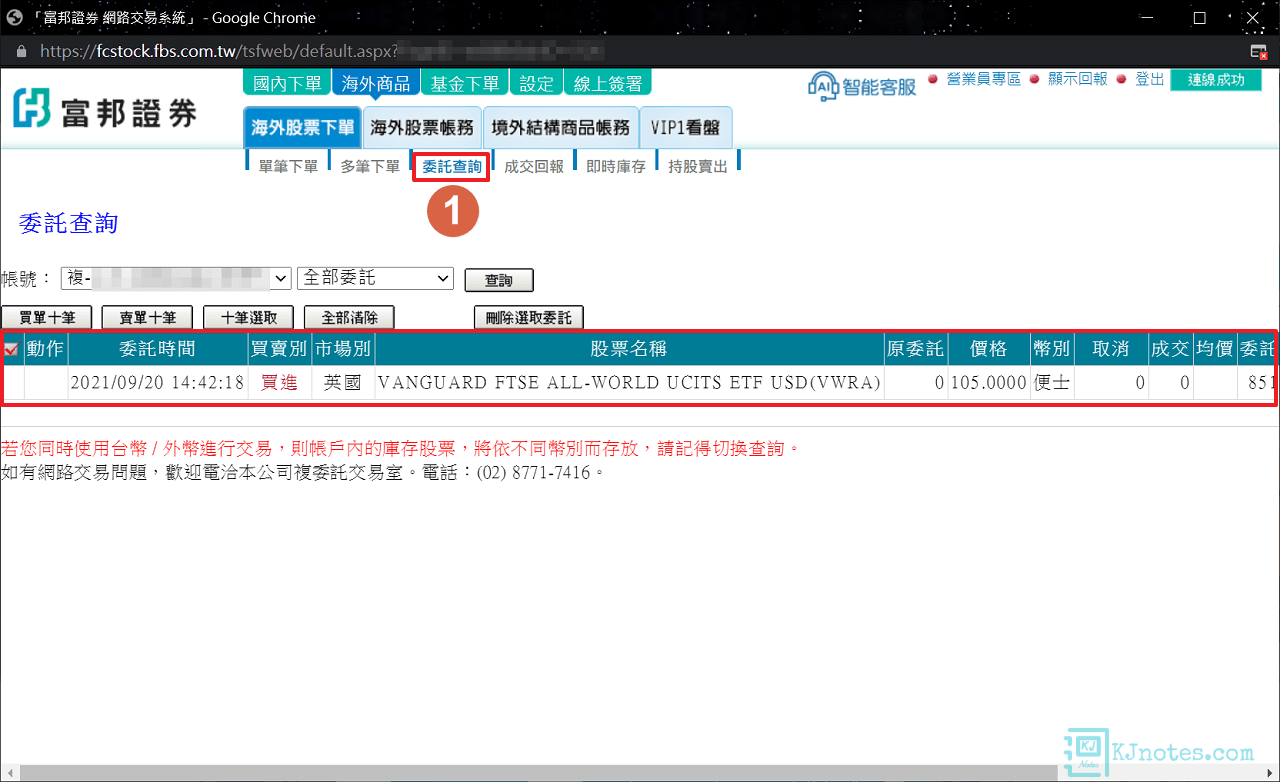Image resolution: width=1280 pixels, height=782 pixels.
Task: Open the 顯示回報 link
Action: tap(1078, 79)
